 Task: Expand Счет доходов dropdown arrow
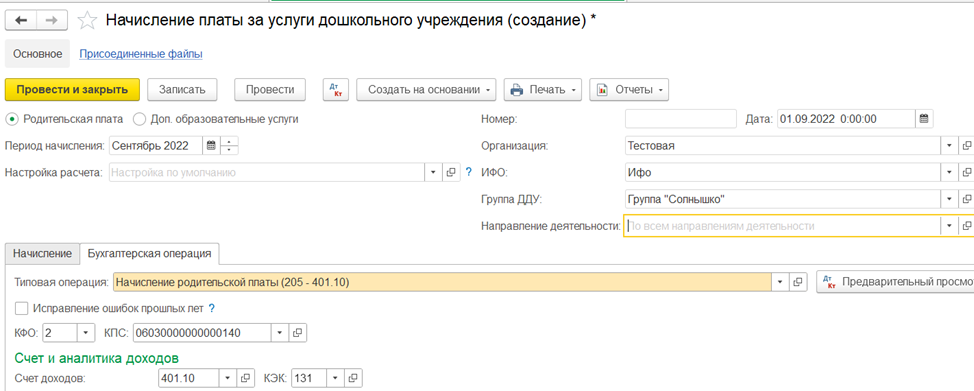pos(227,377)
